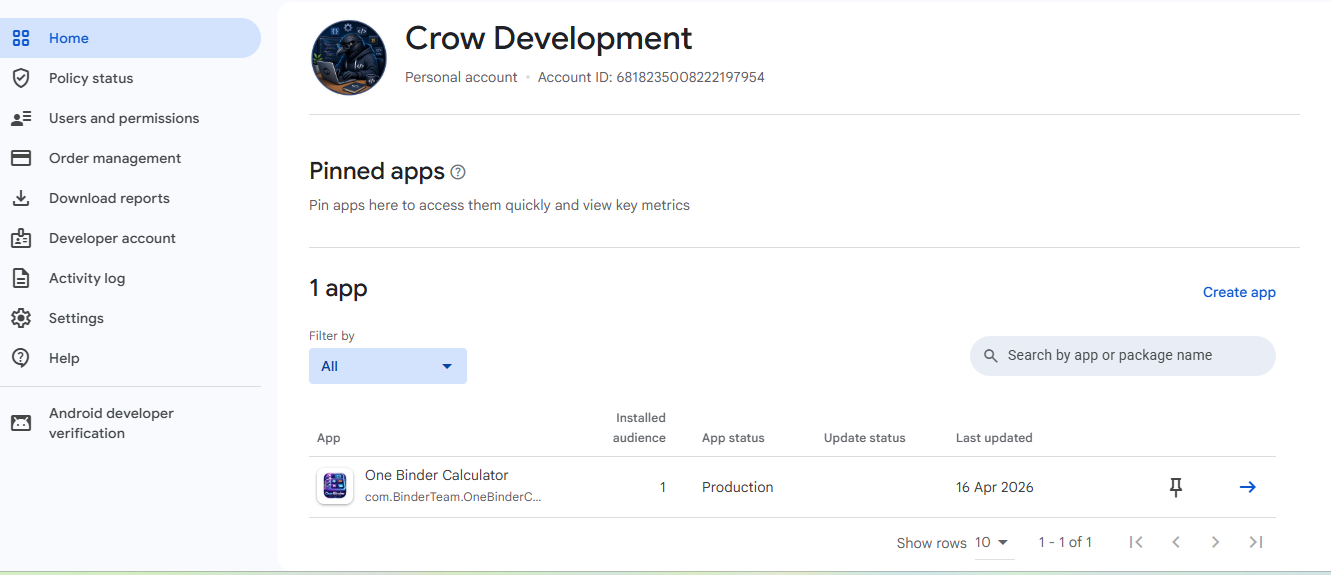The image size is (1331, 575).
Task: Open Download reports menu item
Action: tap(109, 198)
